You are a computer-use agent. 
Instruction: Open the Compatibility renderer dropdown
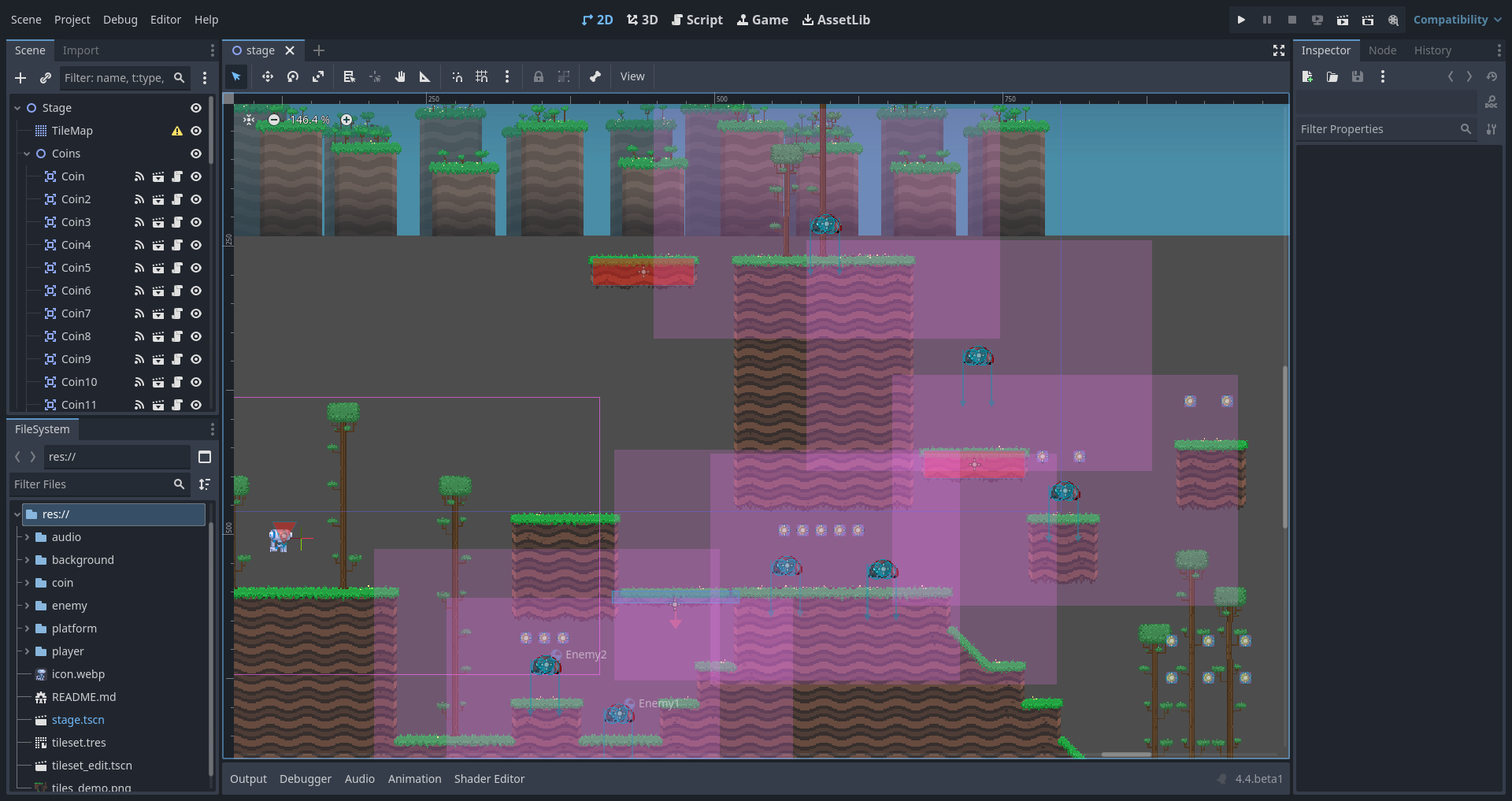1456,19
